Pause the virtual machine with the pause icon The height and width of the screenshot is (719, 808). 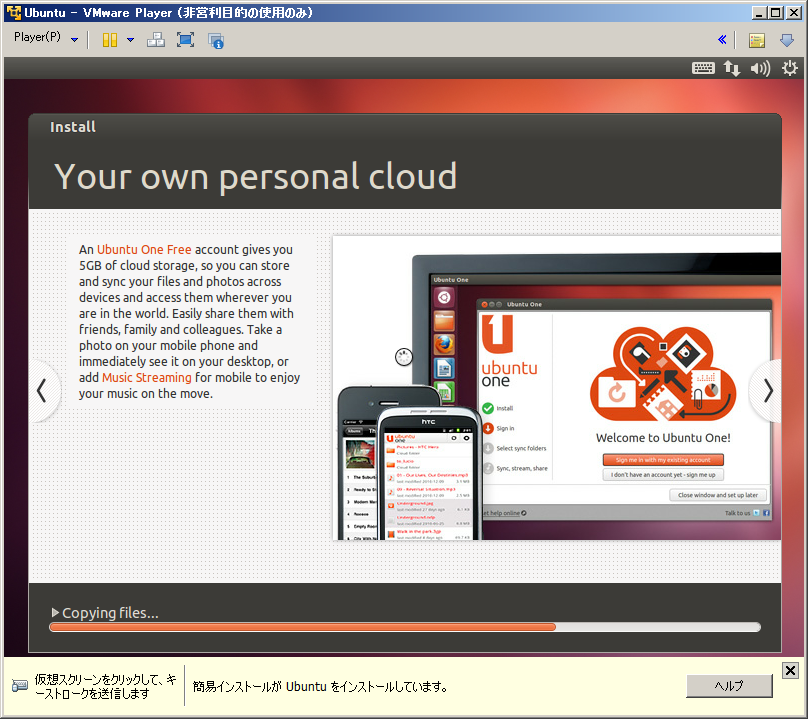pyautogui.click(x=110, y=40)
